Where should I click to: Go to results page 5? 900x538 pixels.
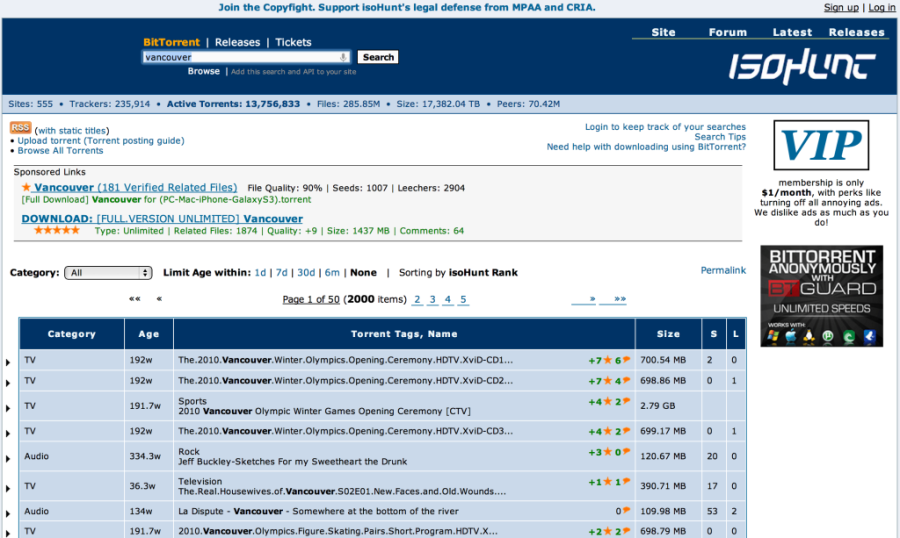[x=463, y=299]
